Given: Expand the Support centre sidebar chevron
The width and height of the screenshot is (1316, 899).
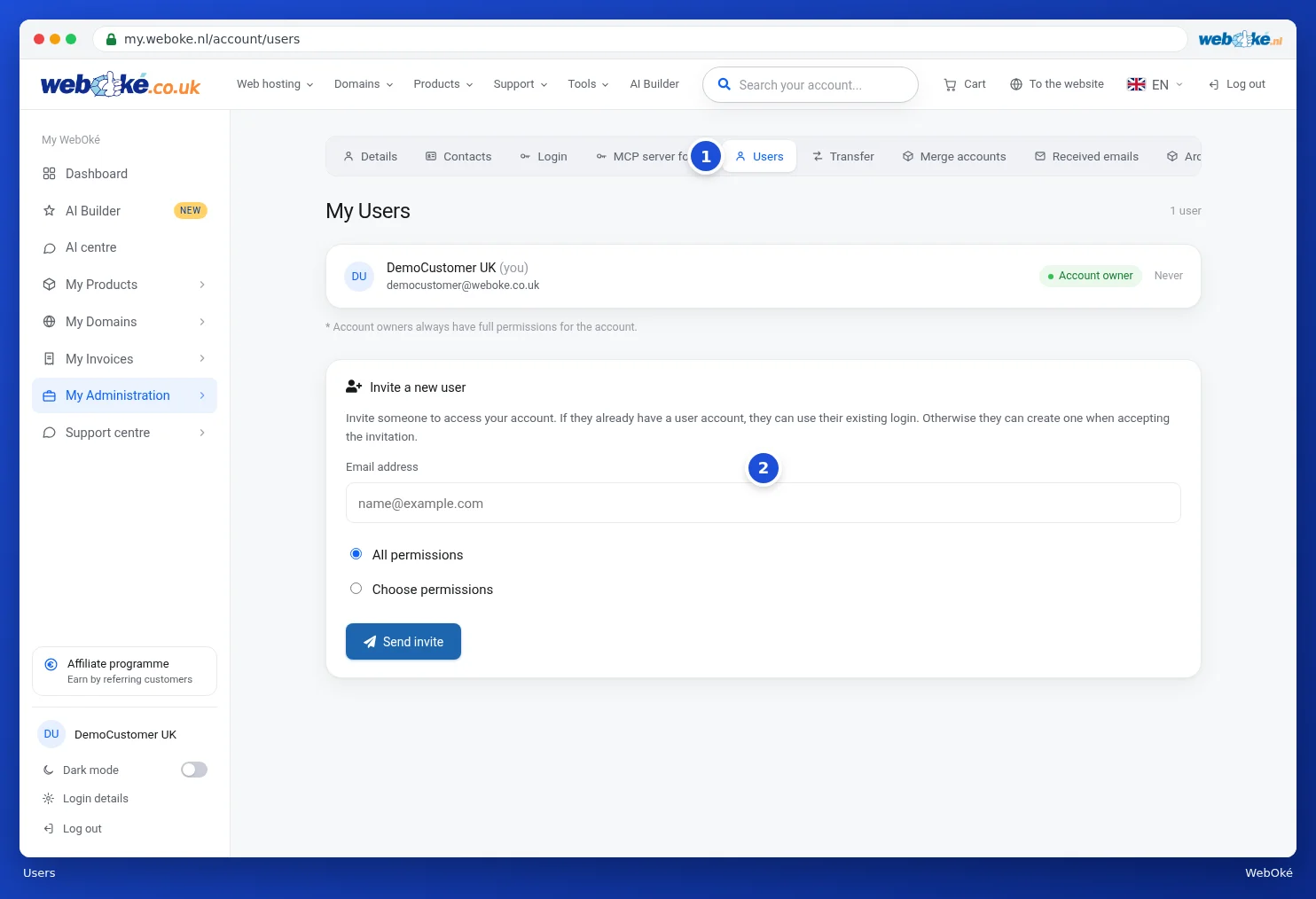Looking at the screenshot, I should 202,433.
